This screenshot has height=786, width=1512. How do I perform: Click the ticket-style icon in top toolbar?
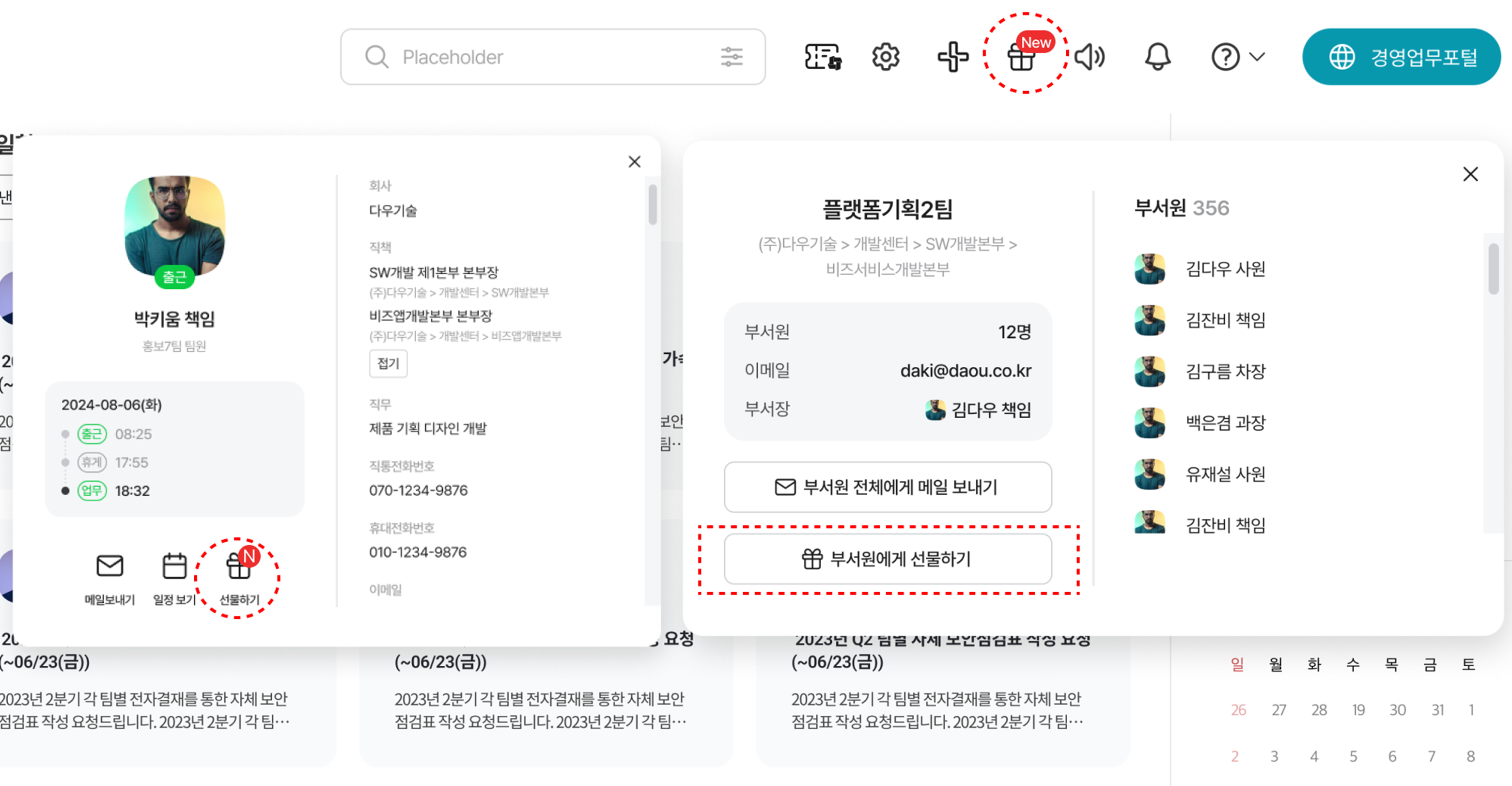[822, 57]
